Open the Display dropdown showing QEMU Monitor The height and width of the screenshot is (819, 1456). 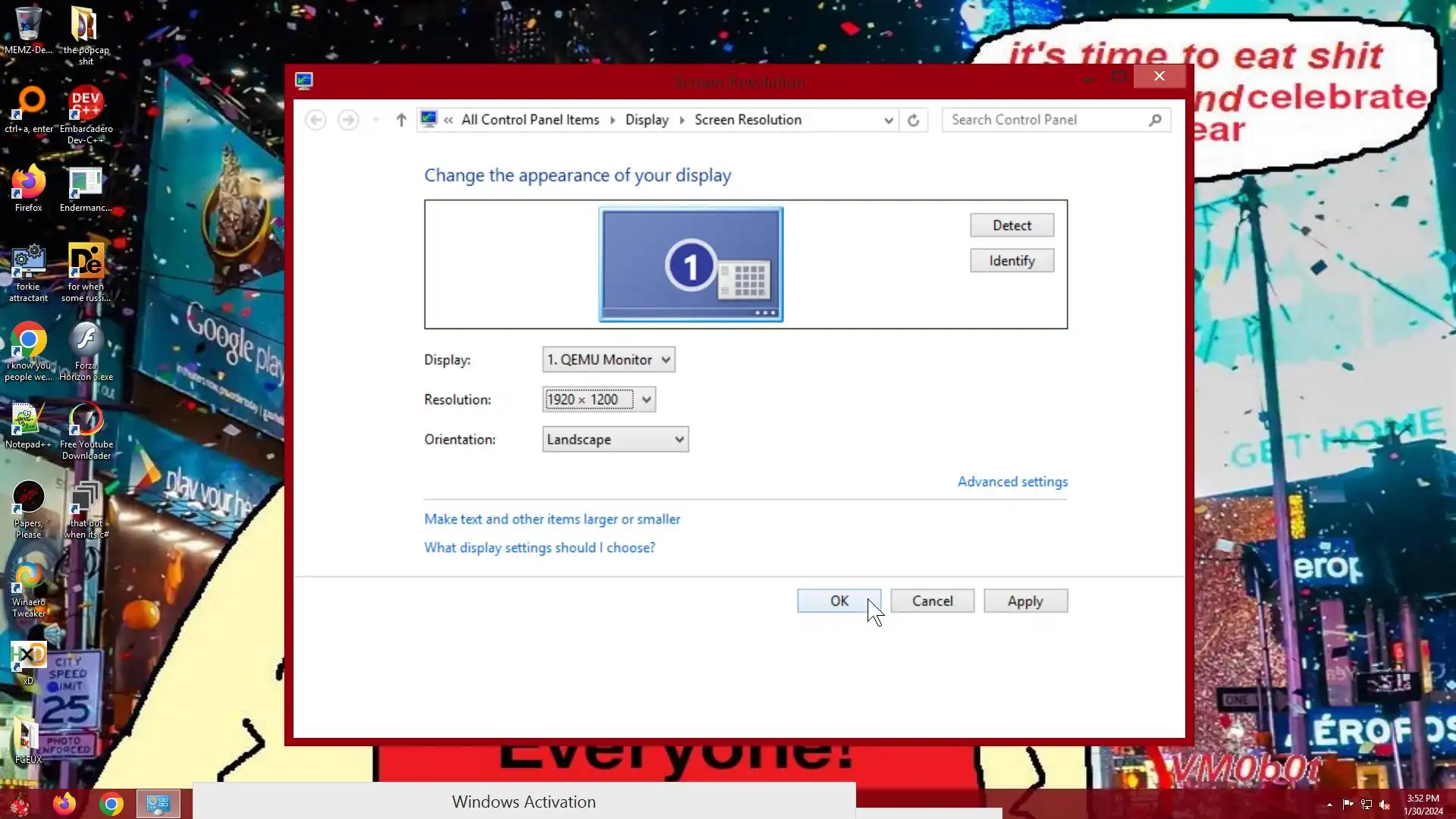608,359
